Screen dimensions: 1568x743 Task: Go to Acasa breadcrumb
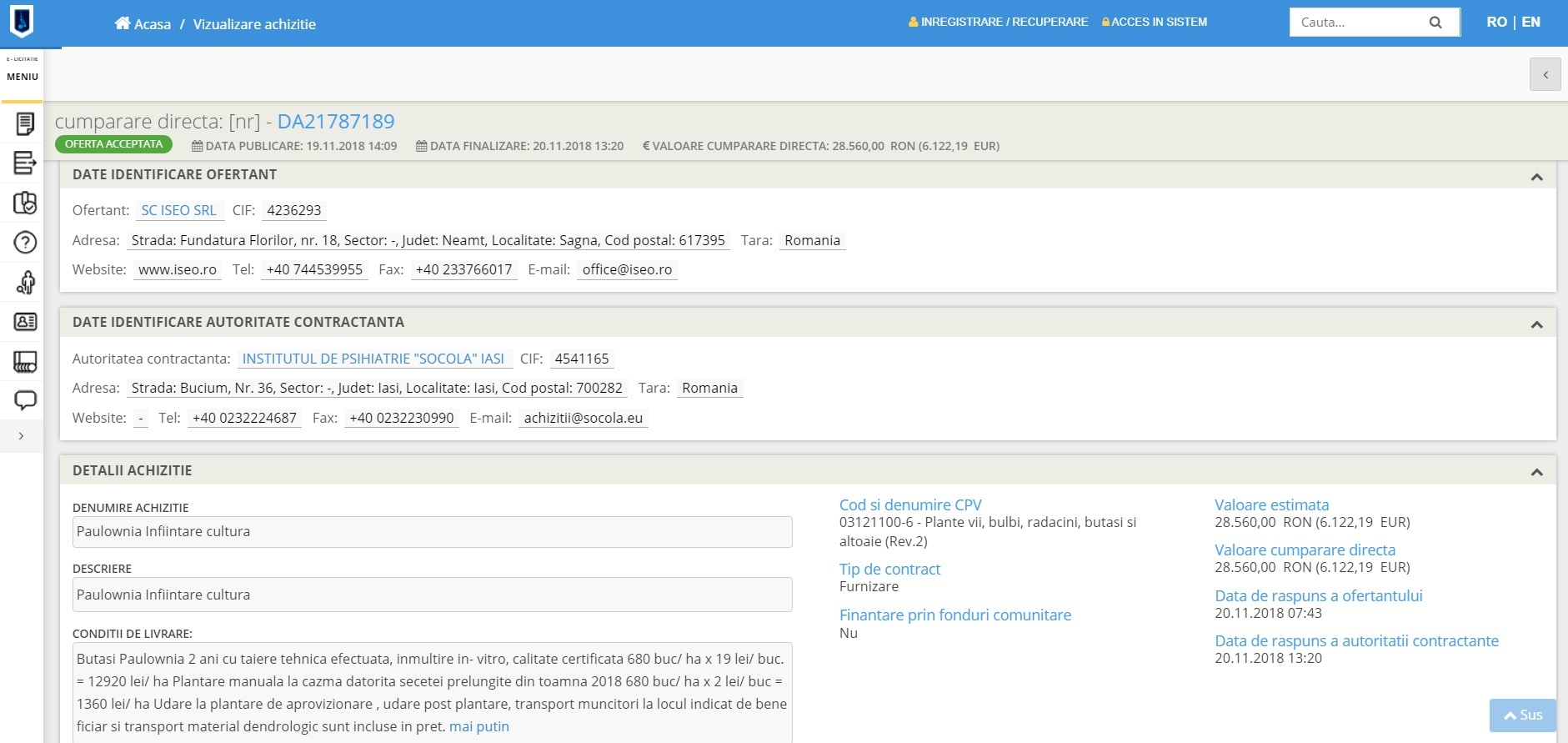(x=153, y=24)
